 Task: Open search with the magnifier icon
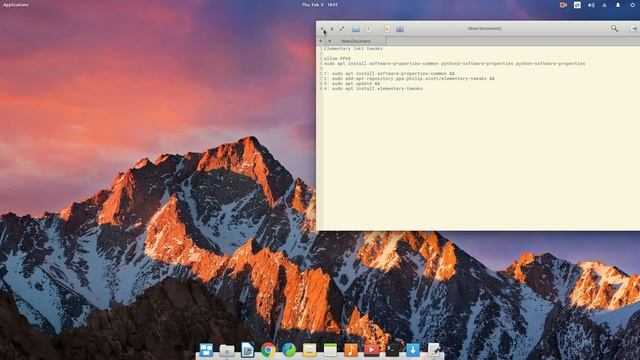point(614,29)
